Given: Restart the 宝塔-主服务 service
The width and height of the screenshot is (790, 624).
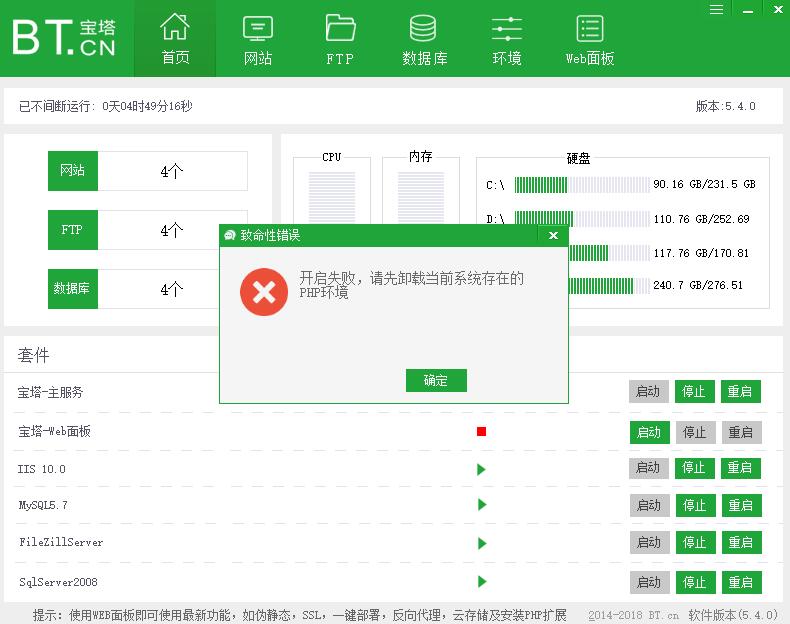Looking at the screenshot, I should 740,391.
